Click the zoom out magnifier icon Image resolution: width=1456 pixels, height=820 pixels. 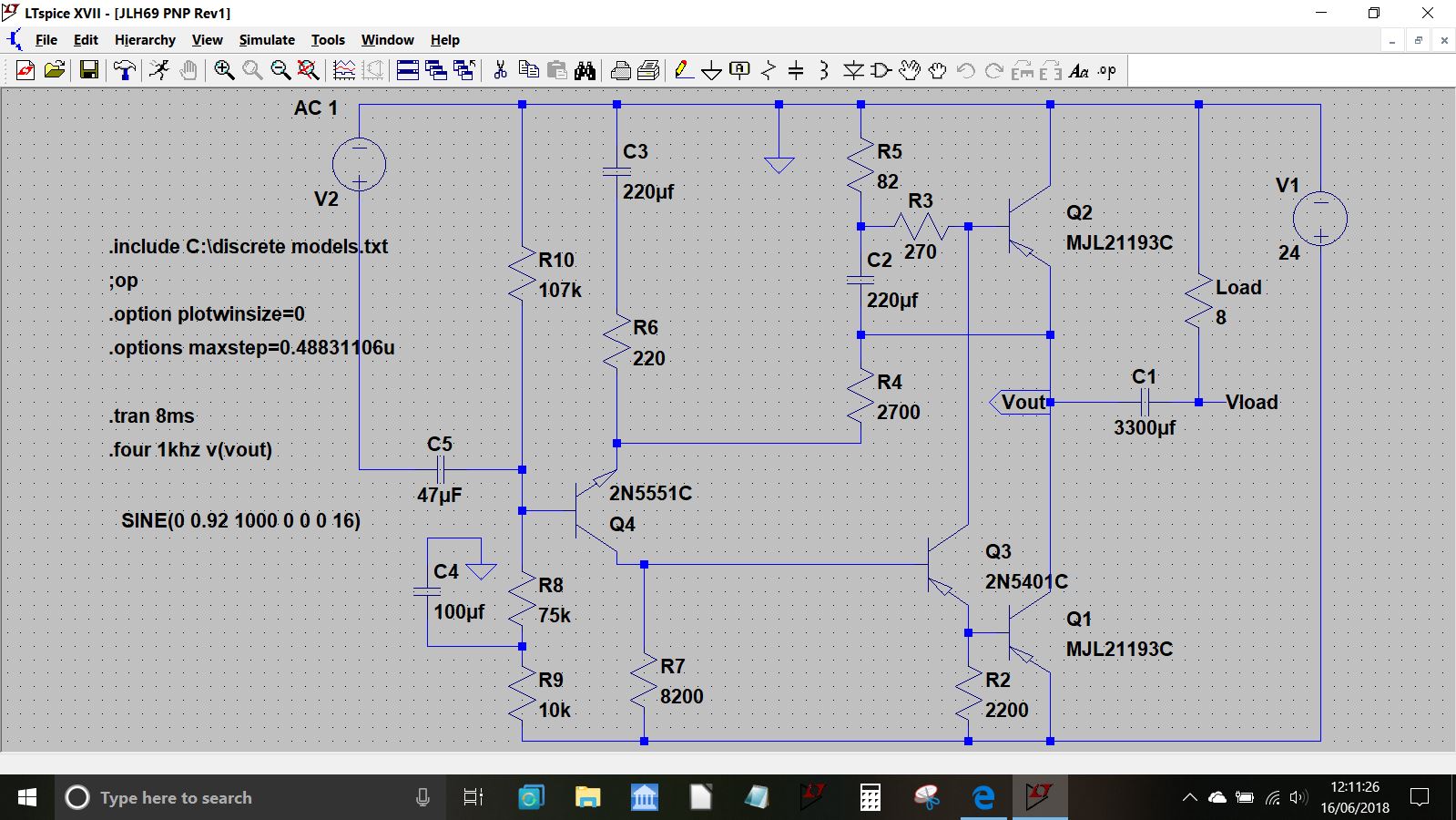280,70
